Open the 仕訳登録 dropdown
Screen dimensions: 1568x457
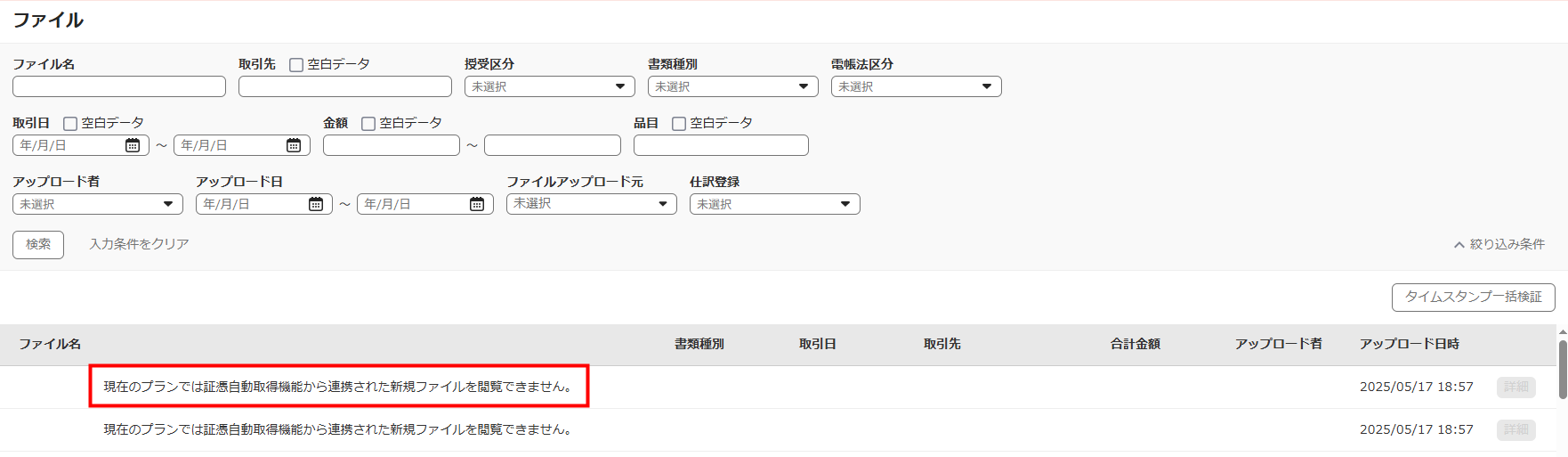[775, 204]
